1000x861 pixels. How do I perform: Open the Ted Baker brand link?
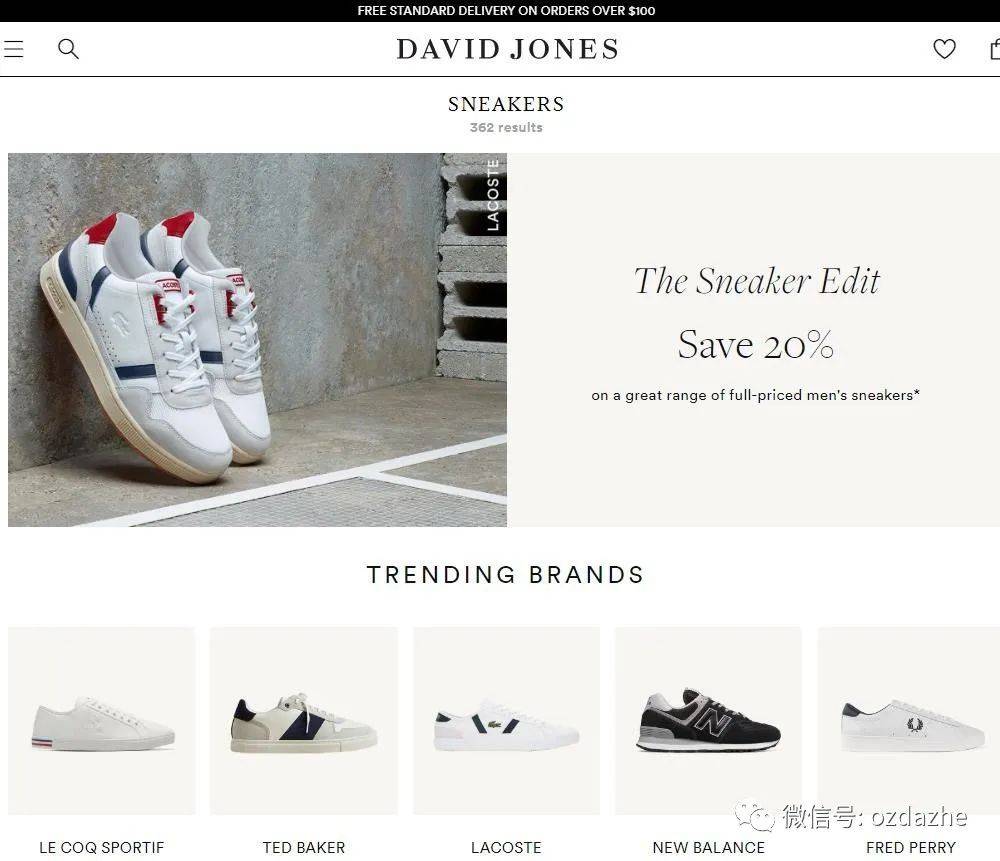[304, 848]
